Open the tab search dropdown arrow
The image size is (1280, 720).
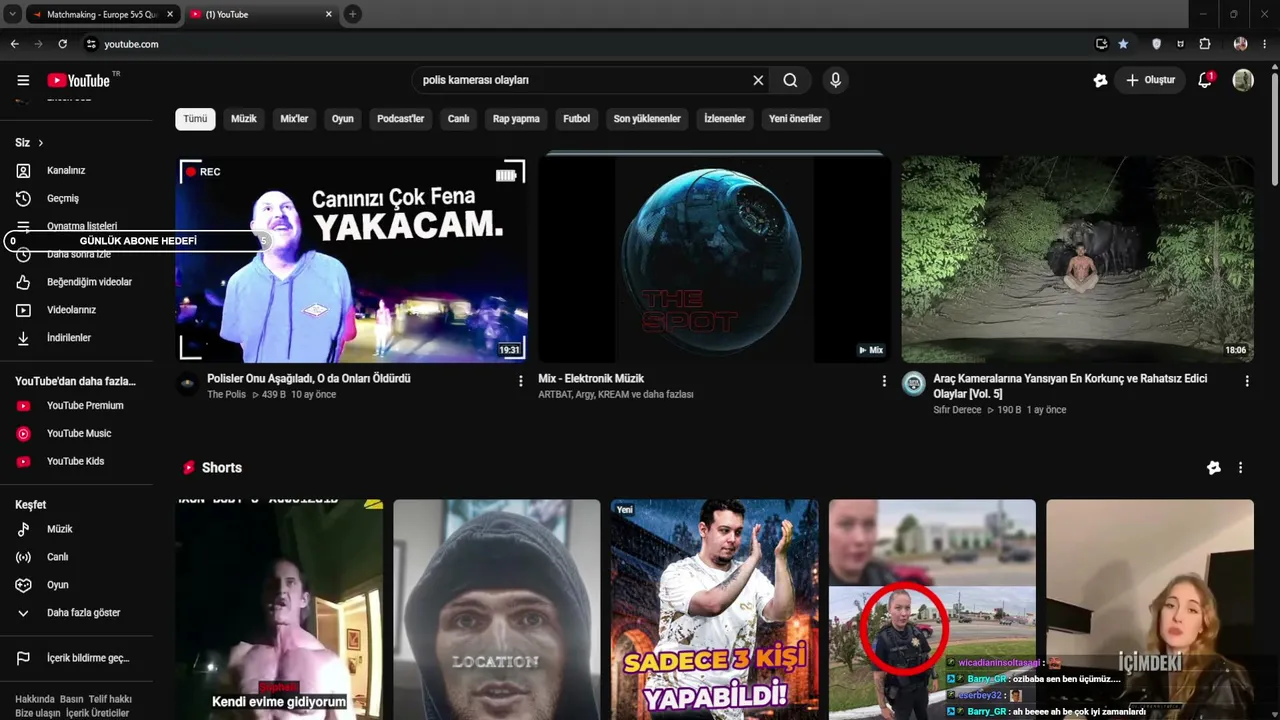click(12, 14)
